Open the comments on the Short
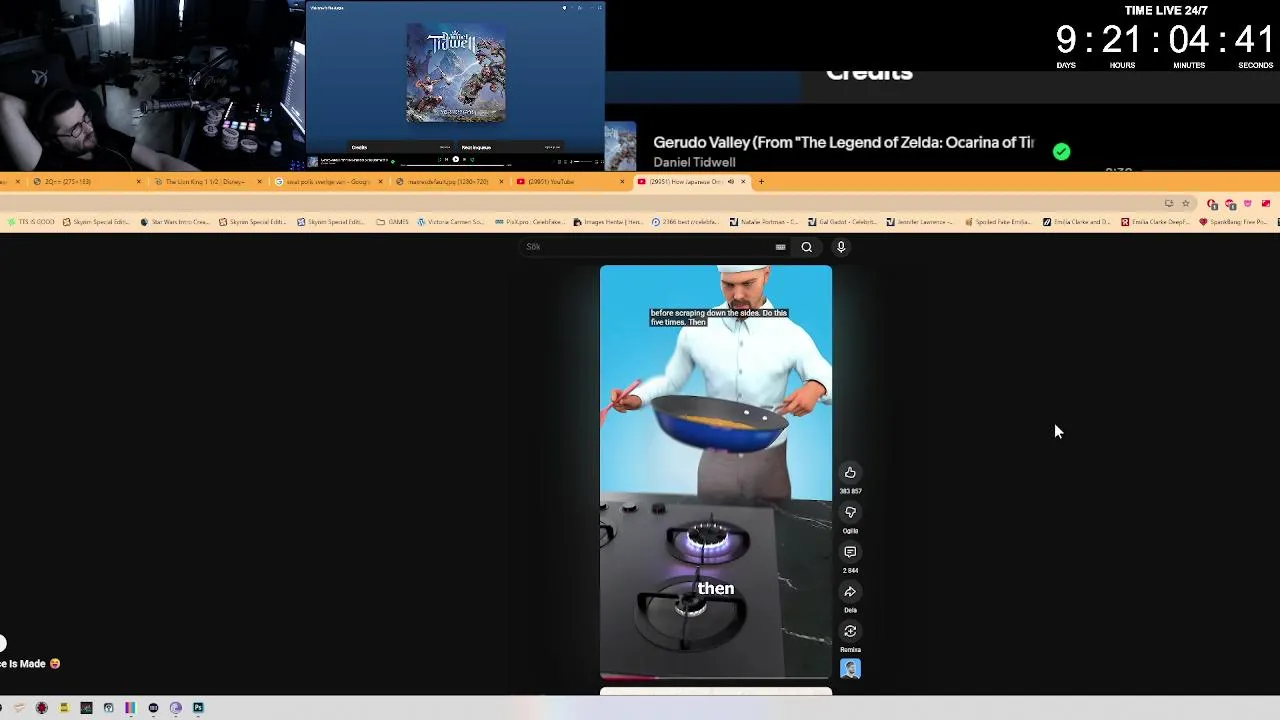 click(x=850, y=552)
